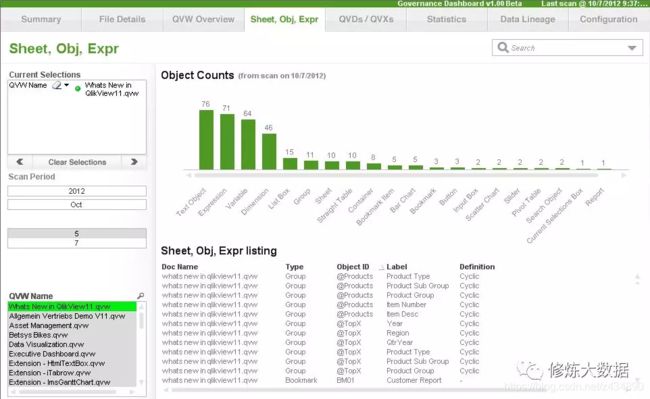Click left arrow of chart scrollbar
Screen dimensions: 650x399
[189, 175]
